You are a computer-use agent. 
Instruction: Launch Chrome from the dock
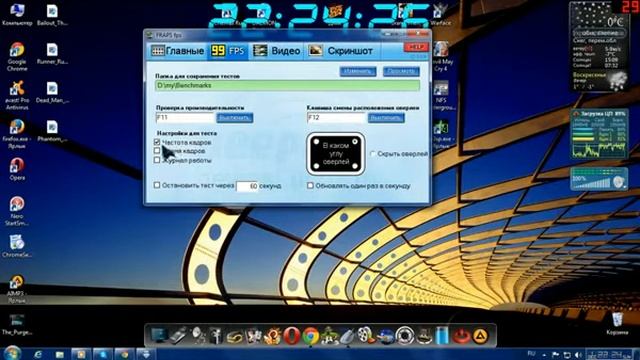click(x=311, y=336)
